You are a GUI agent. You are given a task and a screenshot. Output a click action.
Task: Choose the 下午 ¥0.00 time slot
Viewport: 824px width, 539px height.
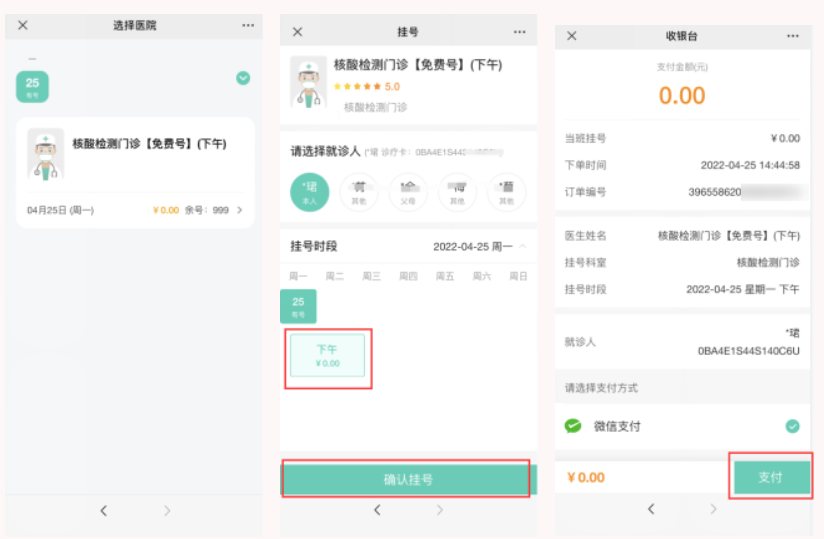pyautogui.click(x=328, y=356)
